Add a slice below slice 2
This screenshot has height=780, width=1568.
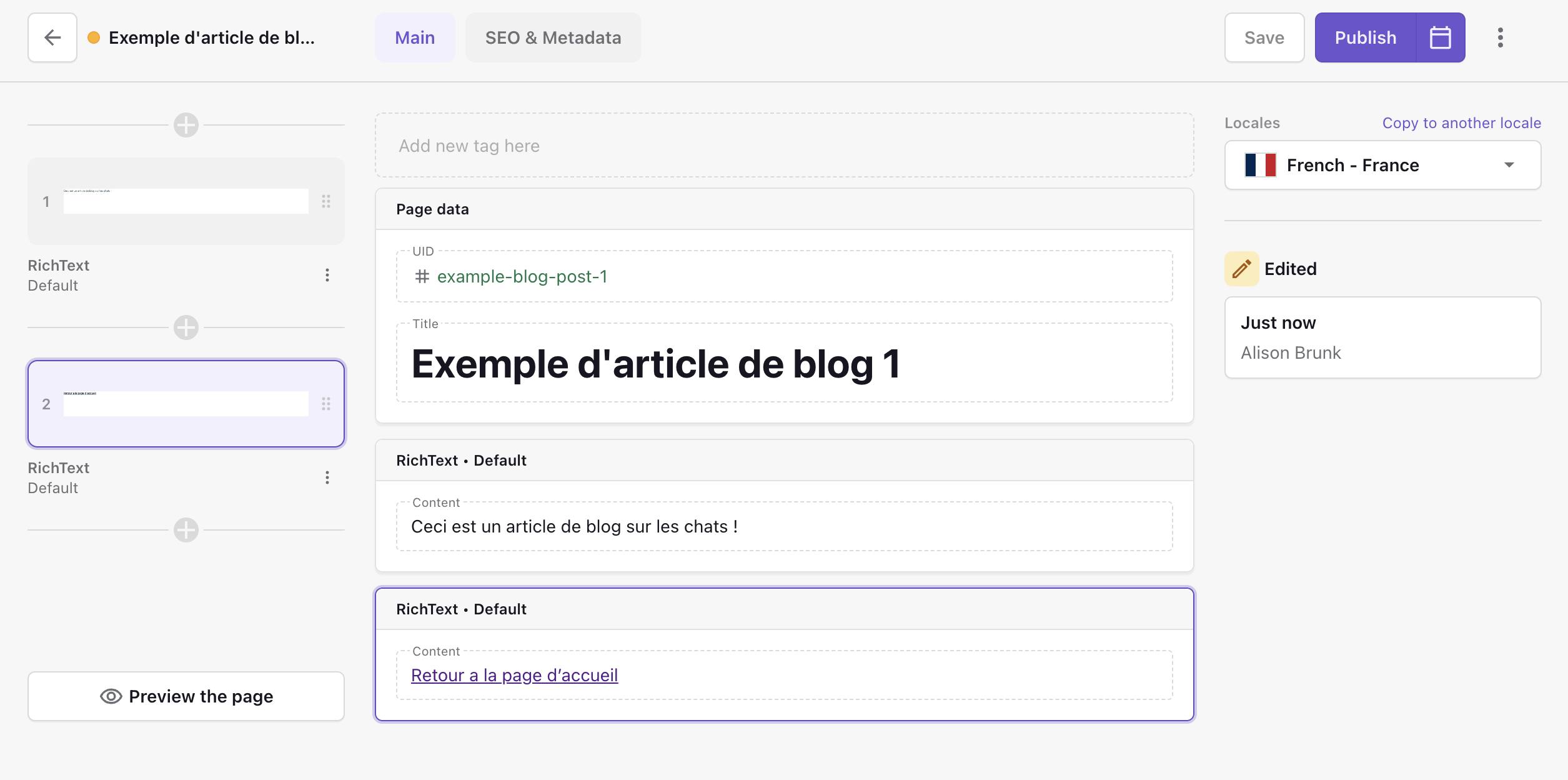(x=186, y=530)
